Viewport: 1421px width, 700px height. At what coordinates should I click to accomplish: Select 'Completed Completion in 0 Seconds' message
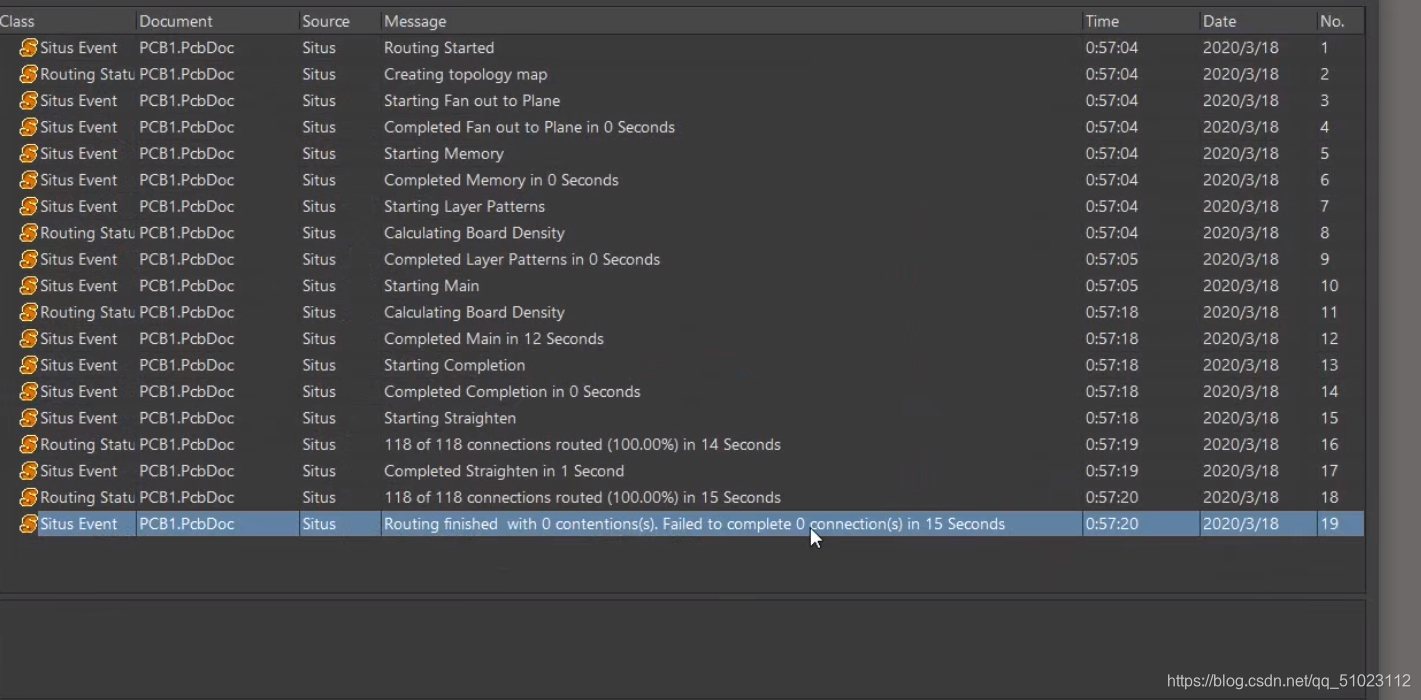[512, 392]
